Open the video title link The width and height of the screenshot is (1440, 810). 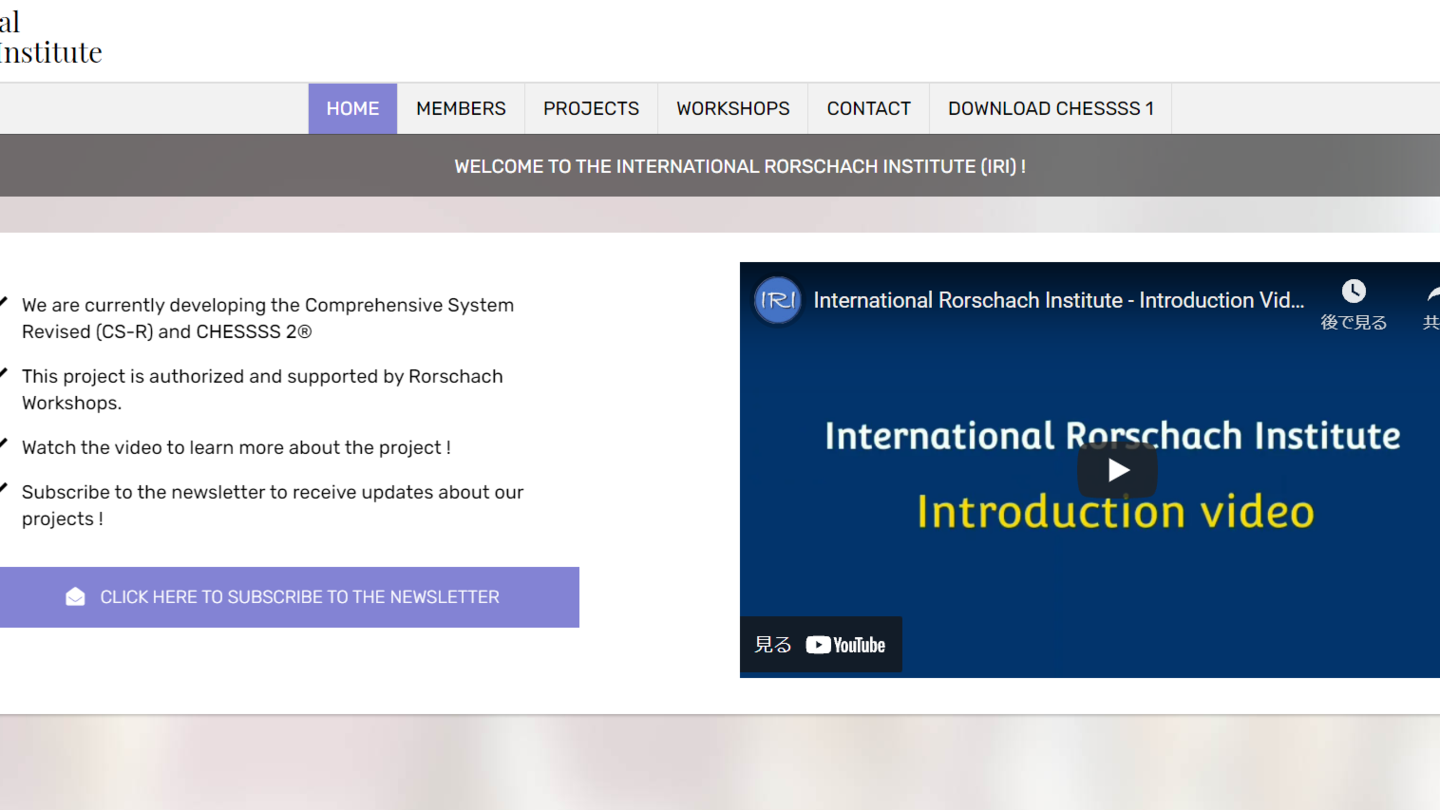click(1059, 300)
